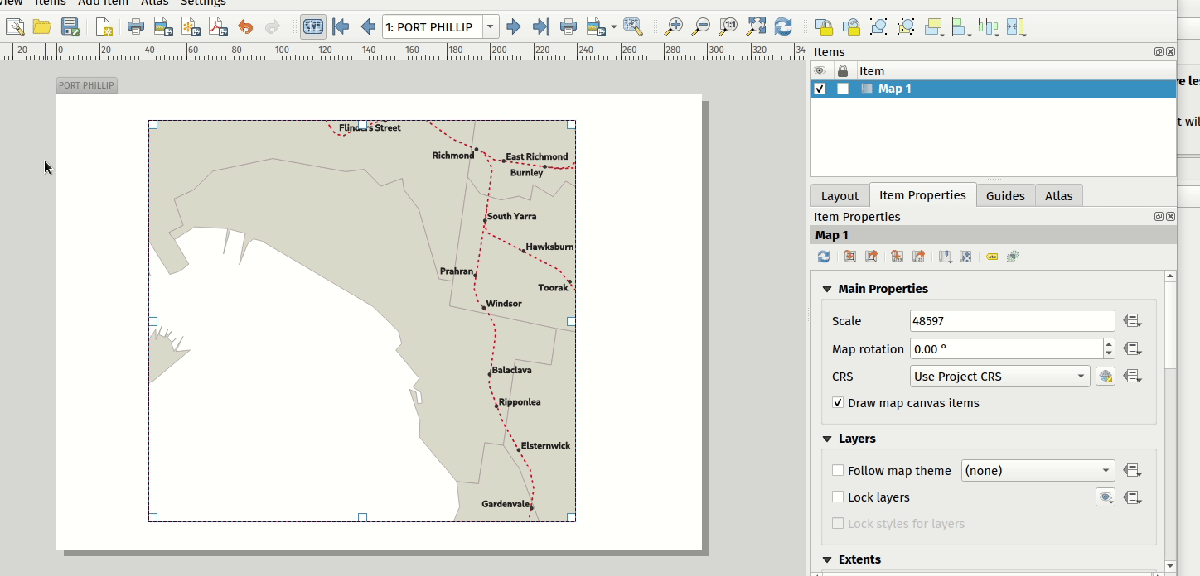Tick the Lock layers checkbox

[x=838, y=497]
